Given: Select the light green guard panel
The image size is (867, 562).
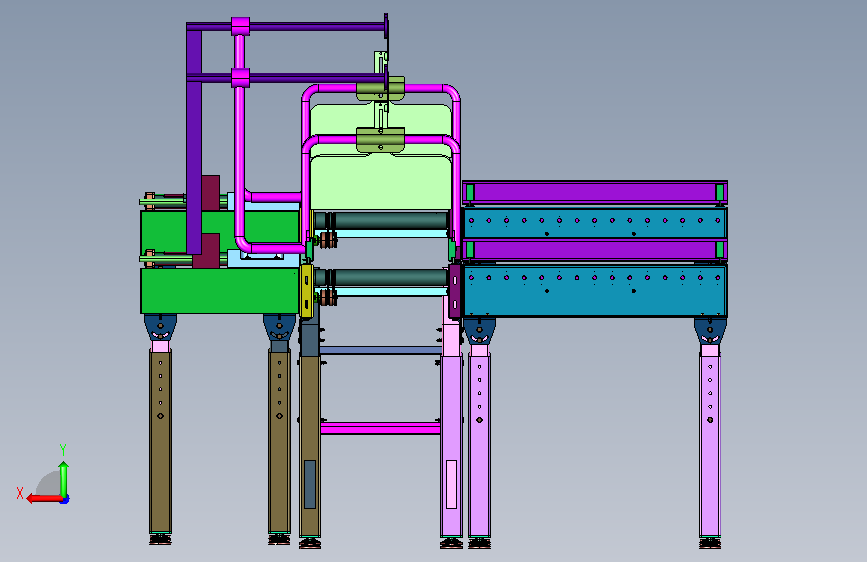Looking at the screenshot, I should point(381,183).
